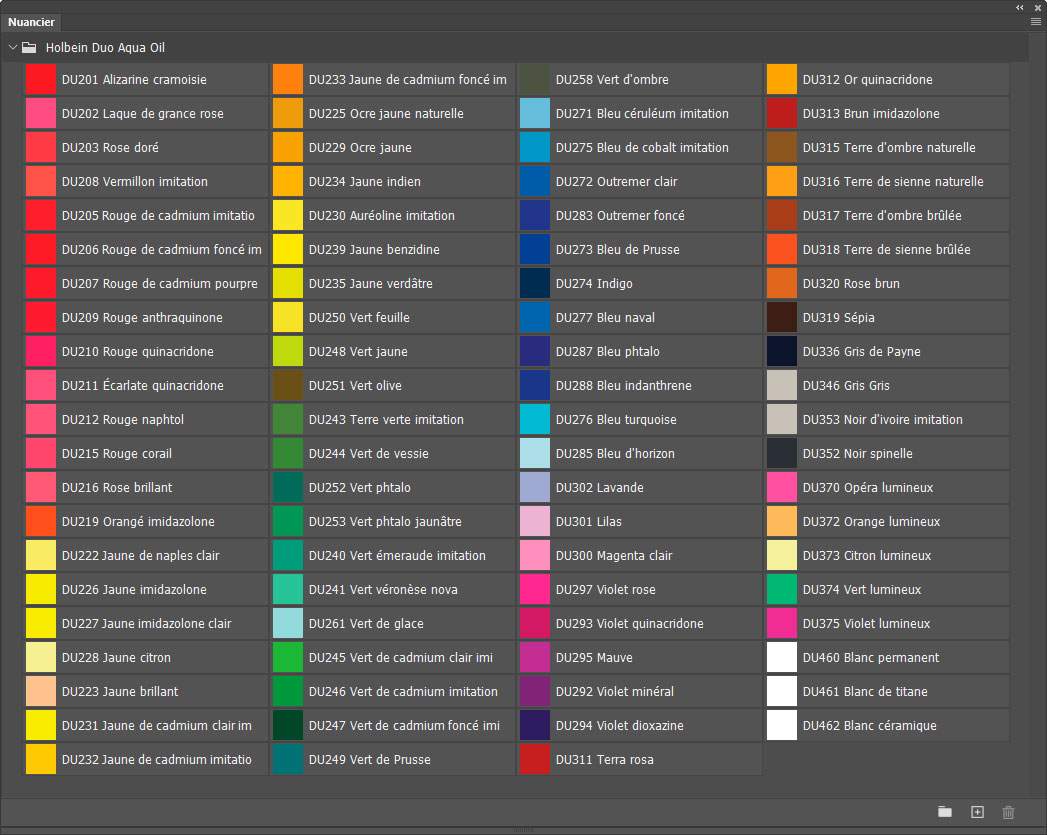Open the Nuancier panel menu
Viewport: 1047px width, 835px height.
tap(1036, 21)
